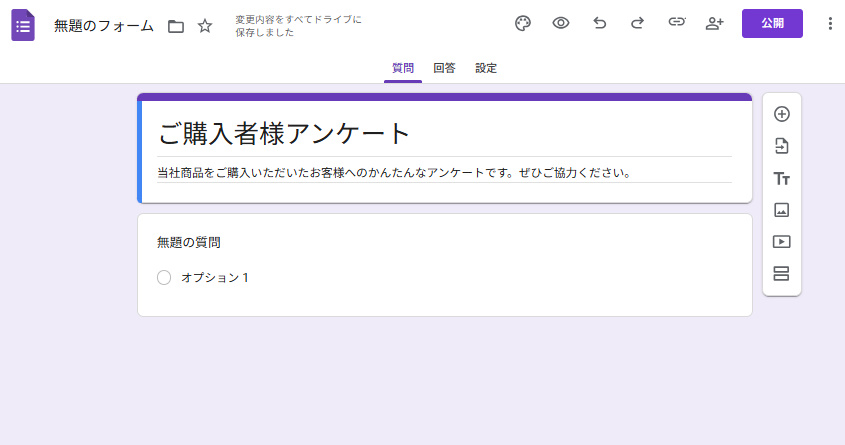Switch to the 回答 tab
845x445 pixels.
444,68
